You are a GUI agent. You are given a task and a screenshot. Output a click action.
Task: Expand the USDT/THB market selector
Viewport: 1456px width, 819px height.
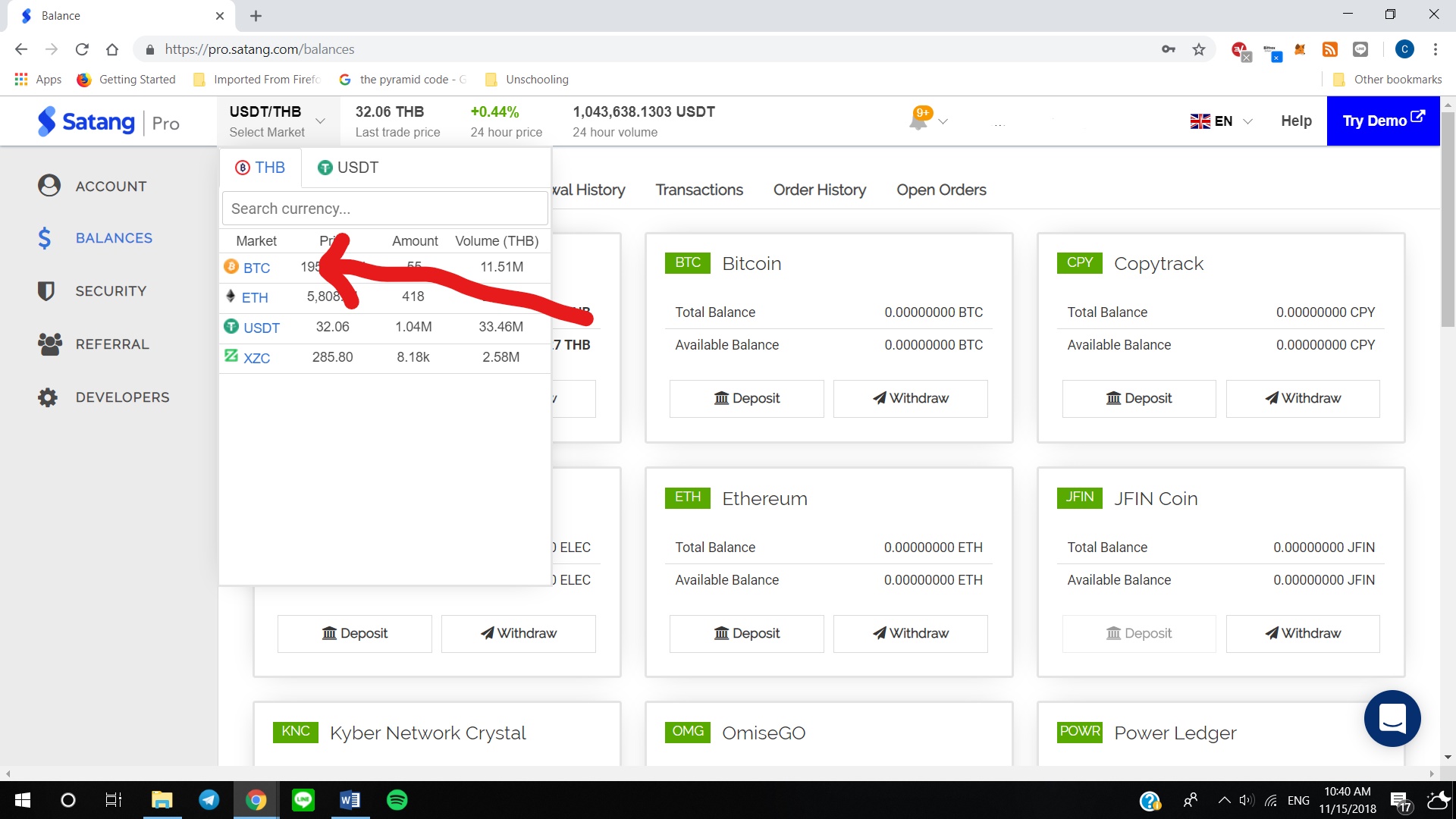point(277,121)
